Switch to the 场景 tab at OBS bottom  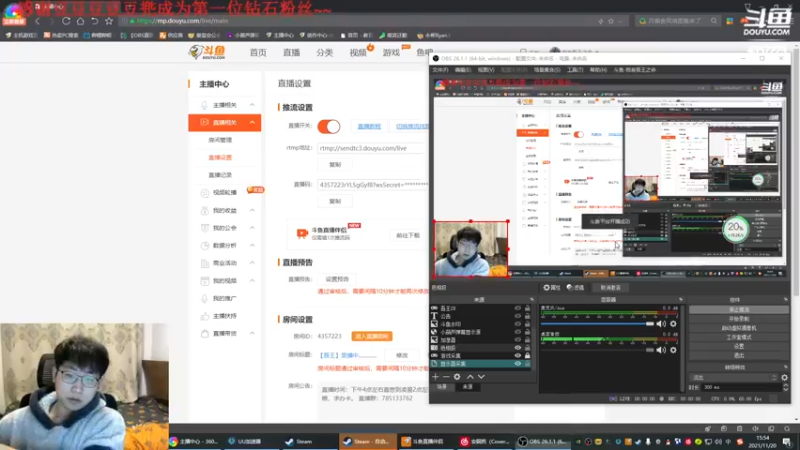tap(442, 387)
